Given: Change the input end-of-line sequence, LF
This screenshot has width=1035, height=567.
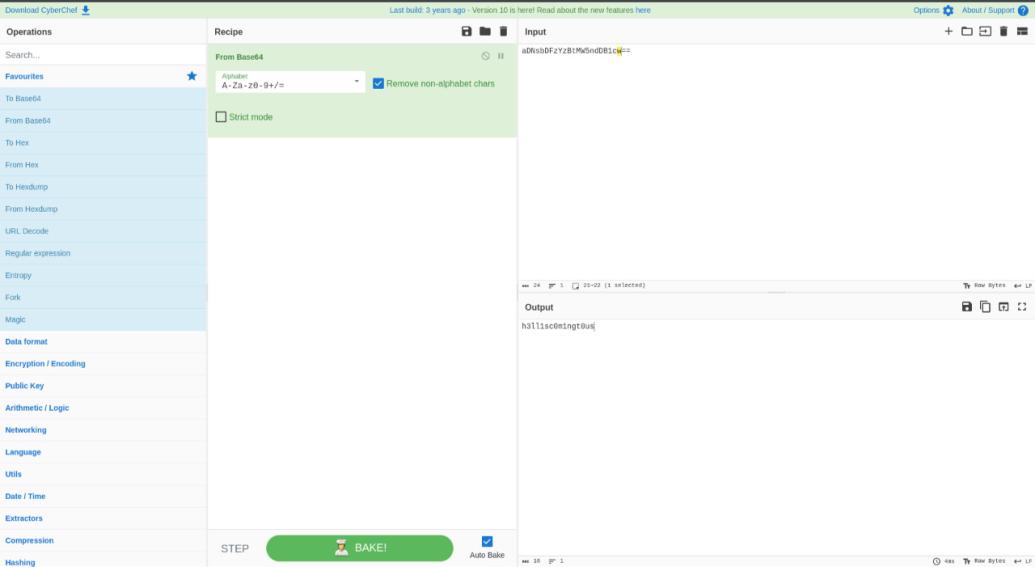Looking at the screenshot, I should pos(1023,285).
